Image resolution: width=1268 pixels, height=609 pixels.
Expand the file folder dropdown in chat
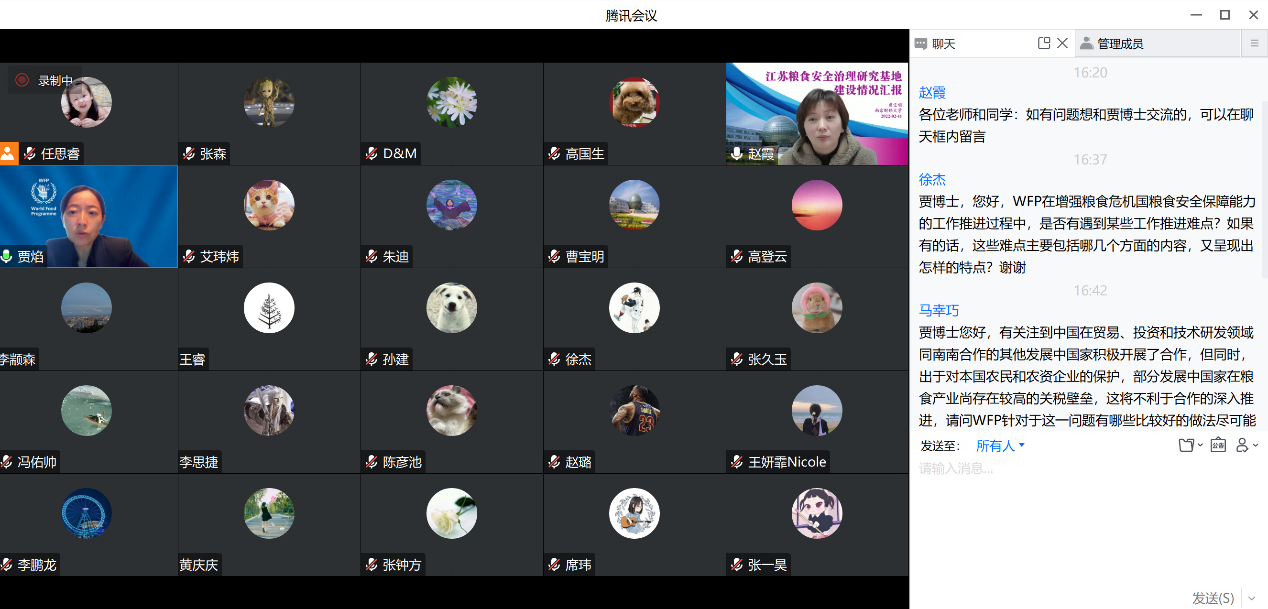1190,445
